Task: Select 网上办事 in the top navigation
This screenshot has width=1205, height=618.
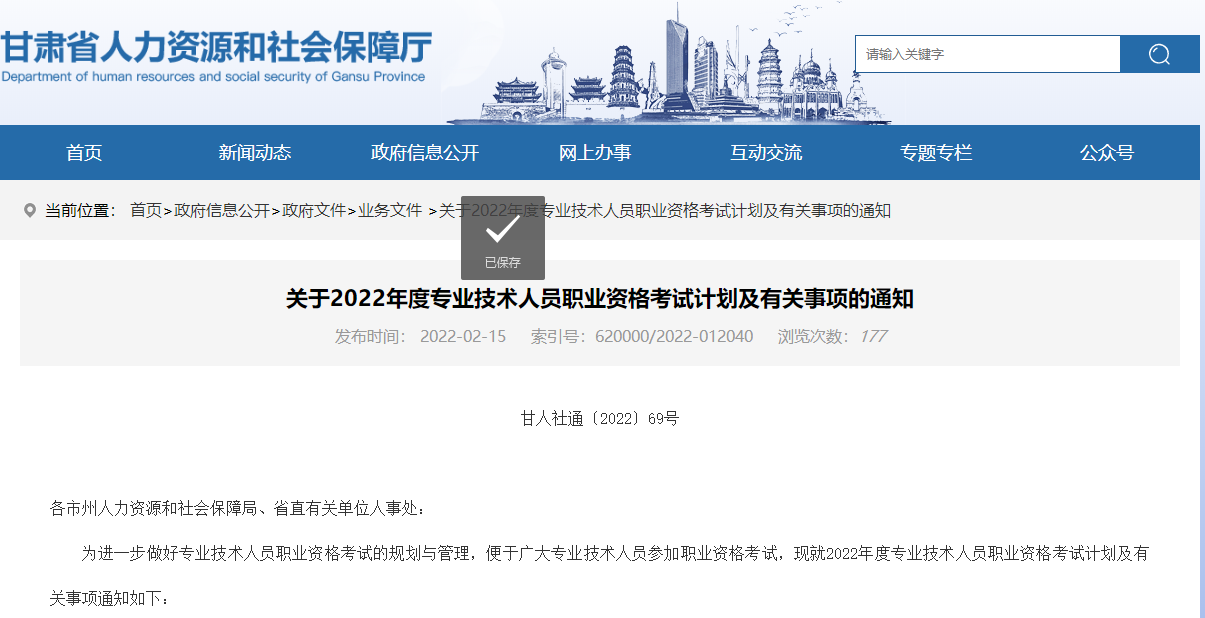Action: pos(596,152)
